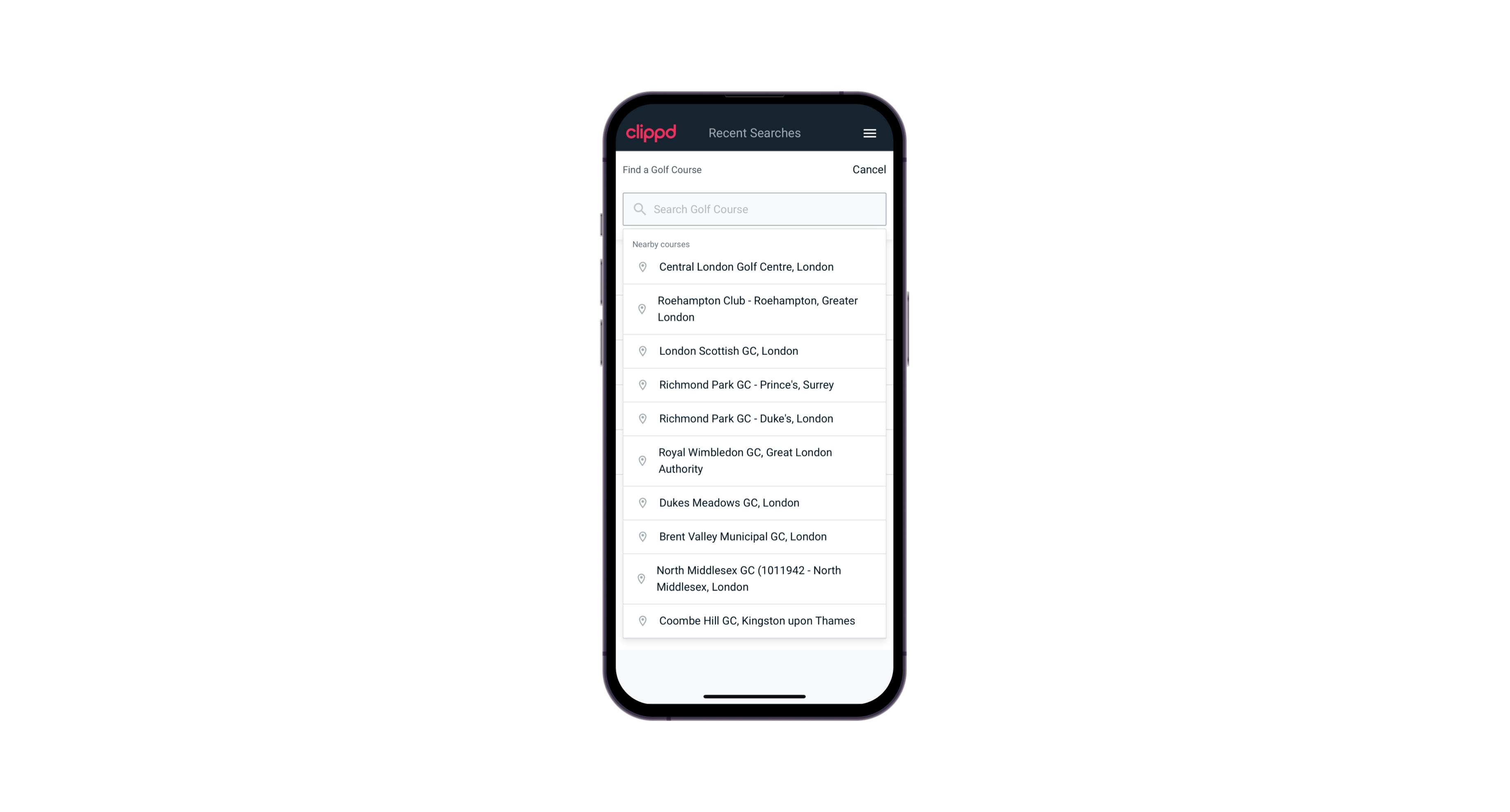Click the location pin icon for Roehampton Club
Screen dimensions: 1510x812
tap(641, 309)
